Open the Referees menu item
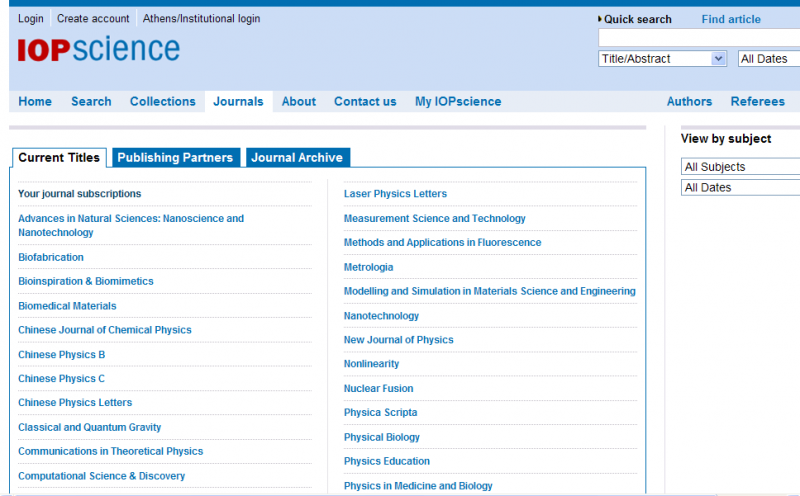The image size is (800, 496). [x=758, y=102]
